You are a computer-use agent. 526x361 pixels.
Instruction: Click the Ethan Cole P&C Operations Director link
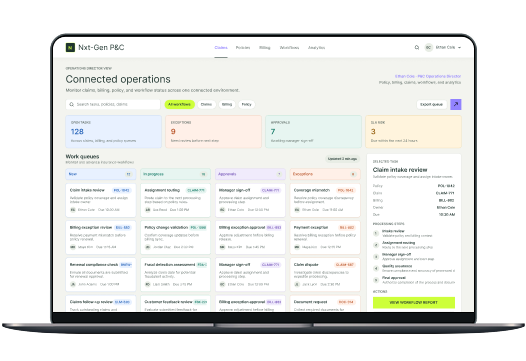pos(428,76)
